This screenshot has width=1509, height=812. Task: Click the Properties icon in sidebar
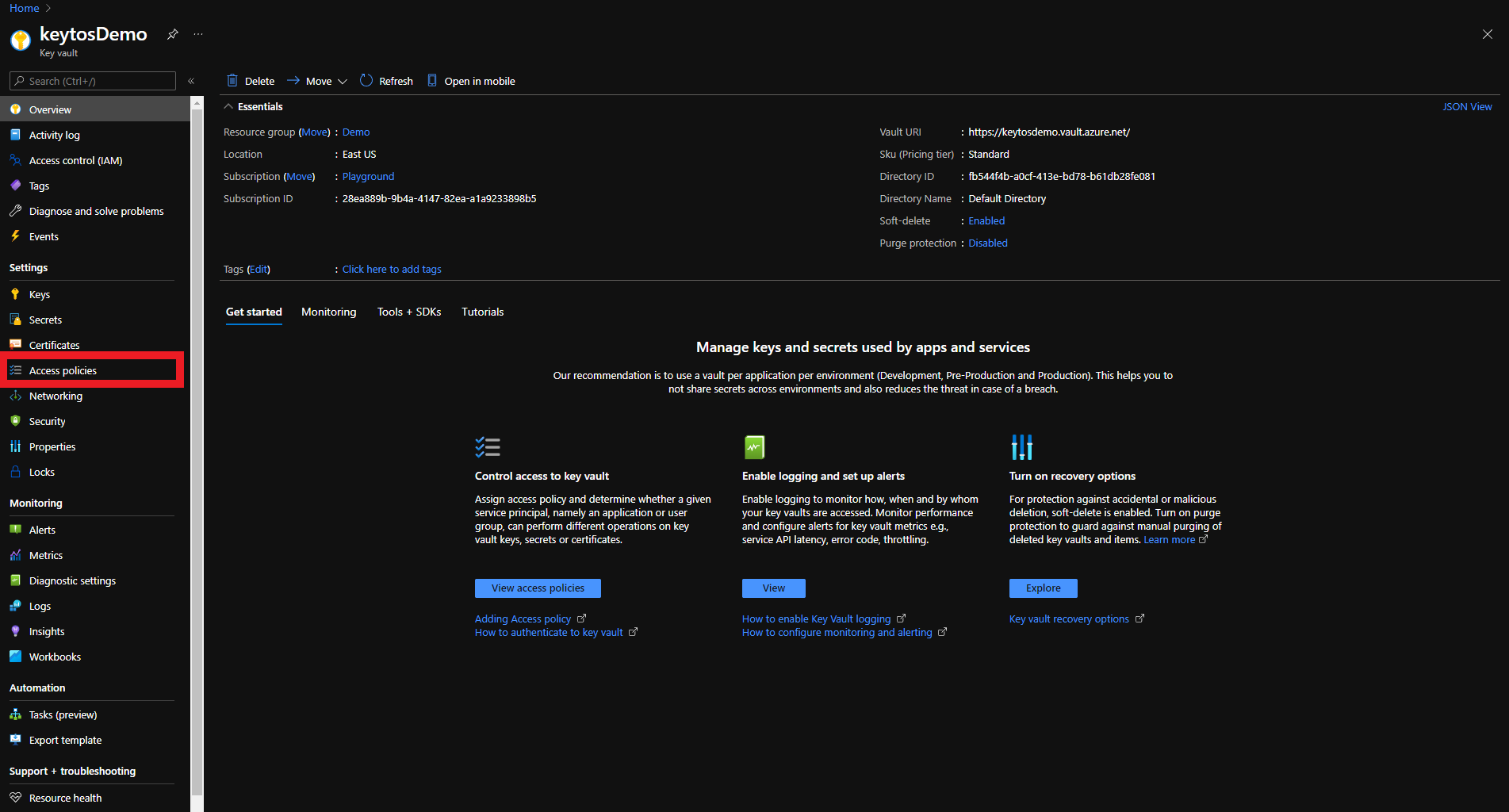[x=15, y=446]
